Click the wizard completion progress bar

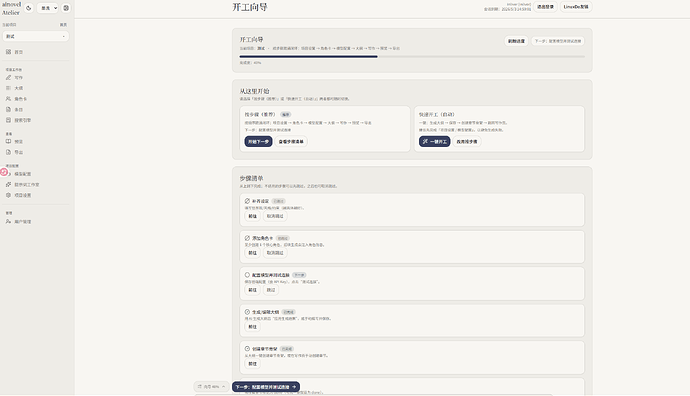[x=412, y=56]
